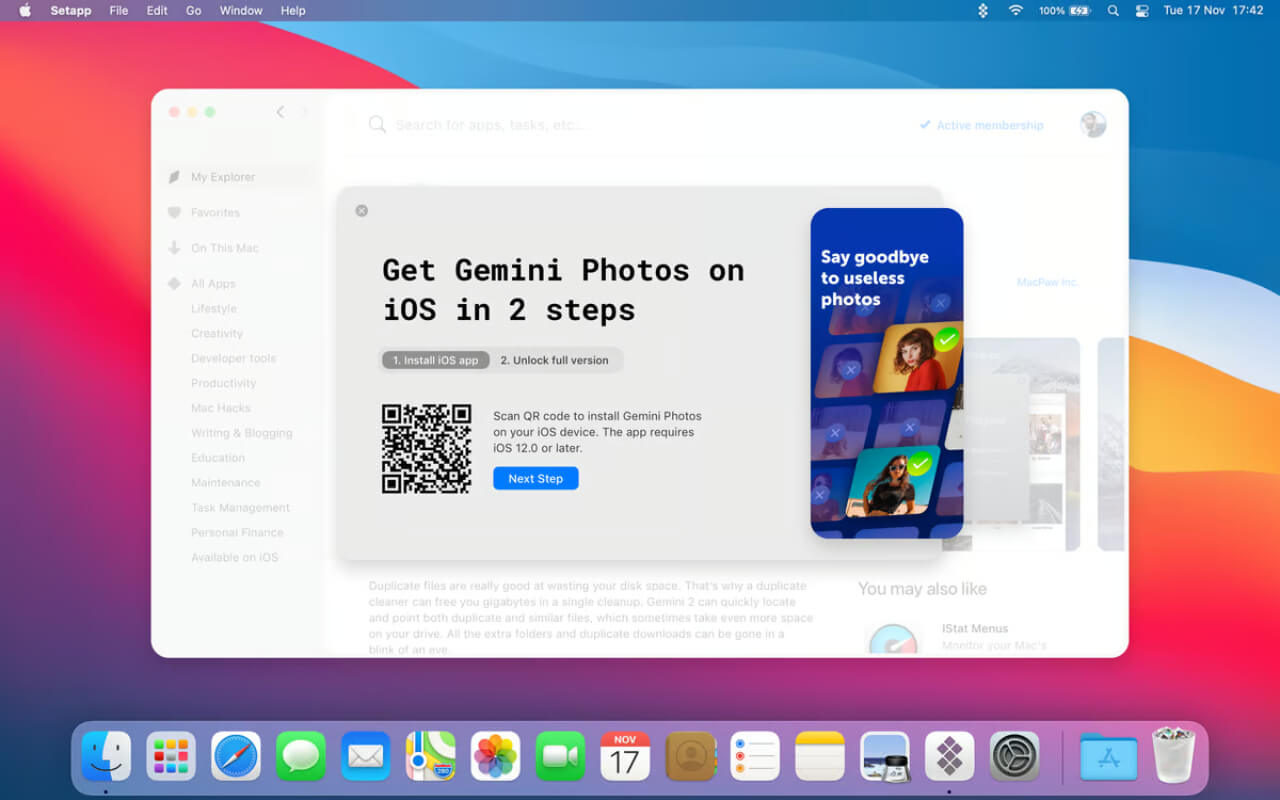Open Mail from the Dock
Image resolution: width=1280 pixels, height=800 pixels.
366,756
